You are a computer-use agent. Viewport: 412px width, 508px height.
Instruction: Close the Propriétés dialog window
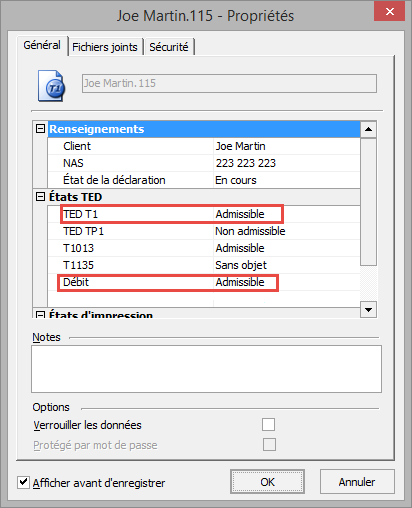tap(389, 12)
